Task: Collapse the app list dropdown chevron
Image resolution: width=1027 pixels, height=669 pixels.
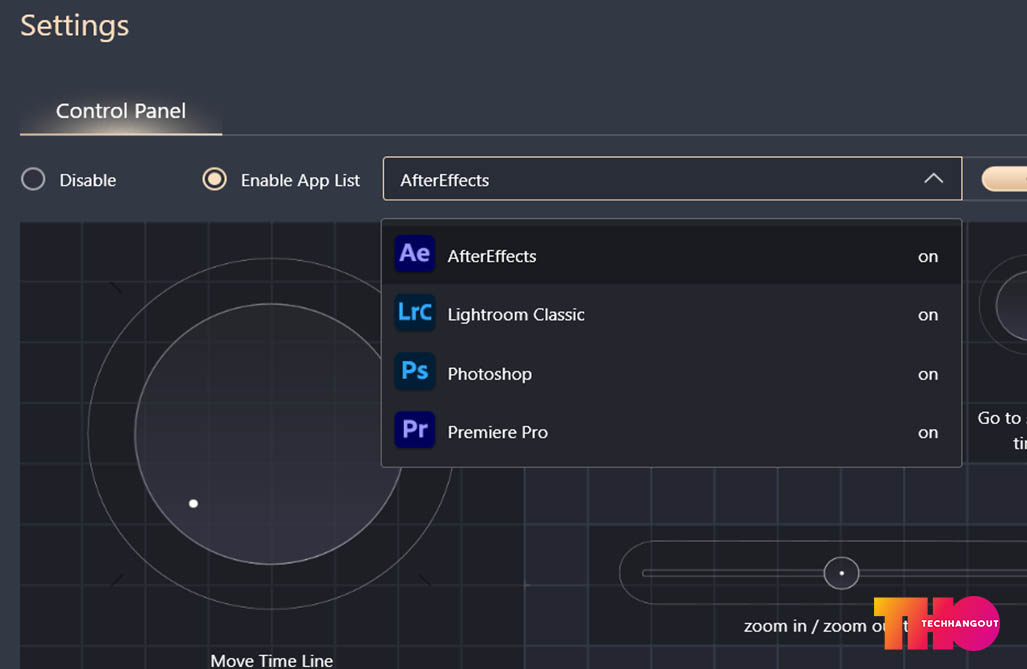Action: (933, 178)
